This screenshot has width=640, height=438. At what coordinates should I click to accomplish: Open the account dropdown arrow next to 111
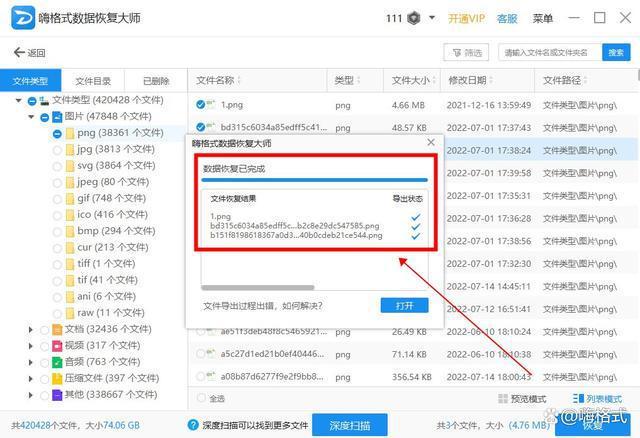point(432,18)
